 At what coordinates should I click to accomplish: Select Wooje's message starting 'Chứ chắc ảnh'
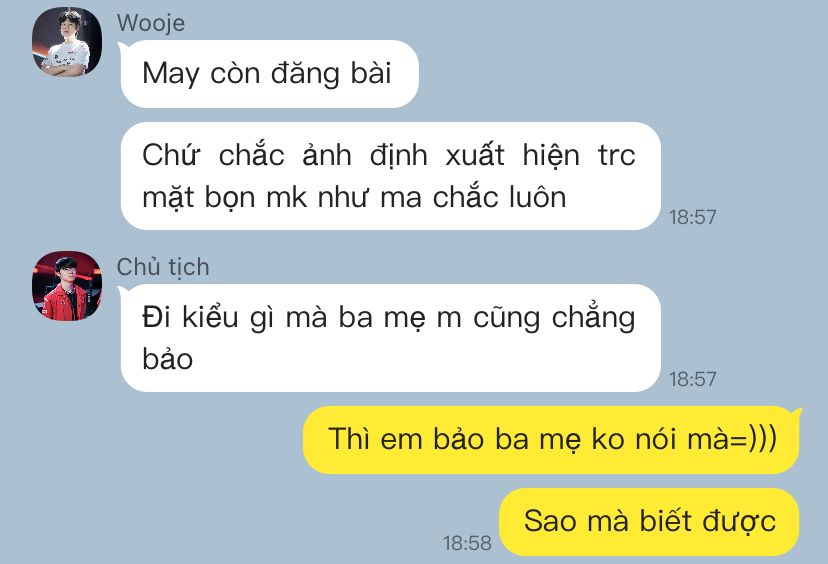[390, 176]
